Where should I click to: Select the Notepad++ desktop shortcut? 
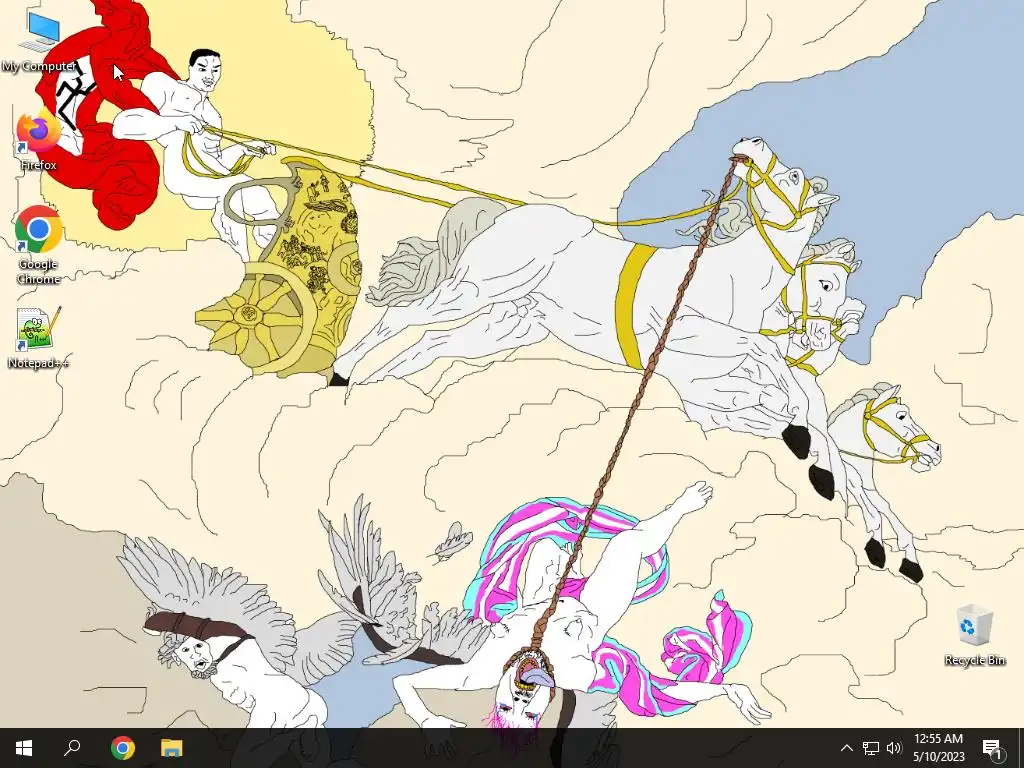pyautogui.click(x=39, y=338)
